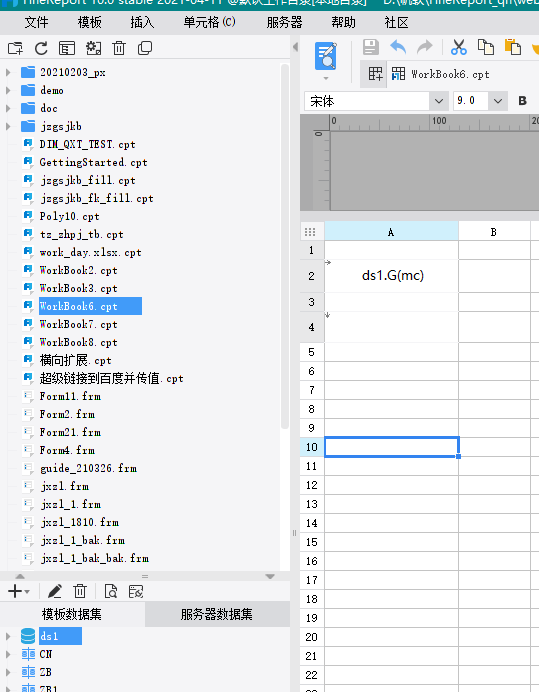Select the 超级链接到百度并传值.cpt file
The height and width of the screenshot is (692, 539).
point(111,378)
